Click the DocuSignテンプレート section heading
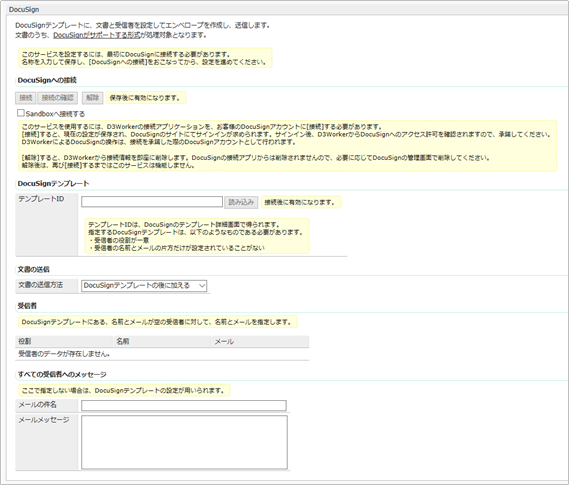The width and height of the screenshot is (569, 485). point(53,184)
